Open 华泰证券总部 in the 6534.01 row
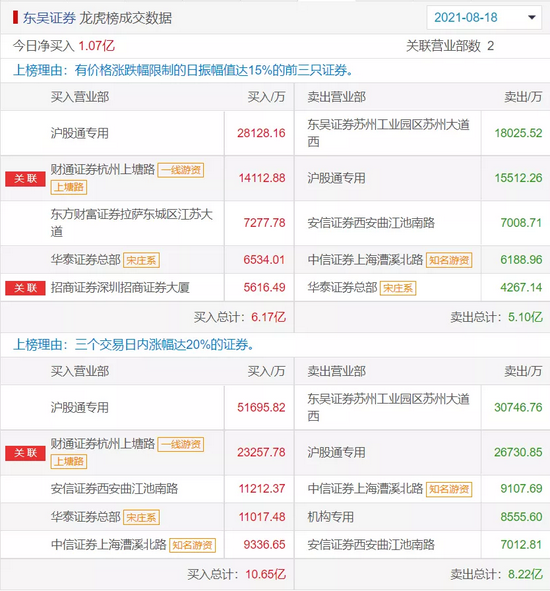Screen dimensions: 550x591 [86, 260]
